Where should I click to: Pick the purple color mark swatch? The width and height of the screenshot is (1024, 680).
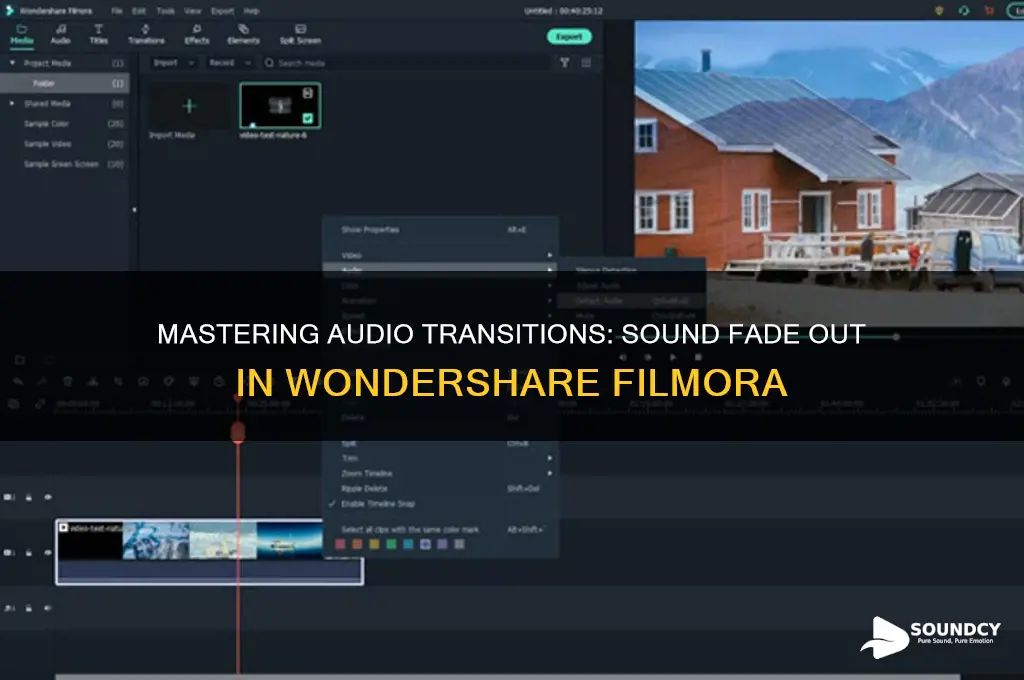pyautogui.click(x=442, y=544)
